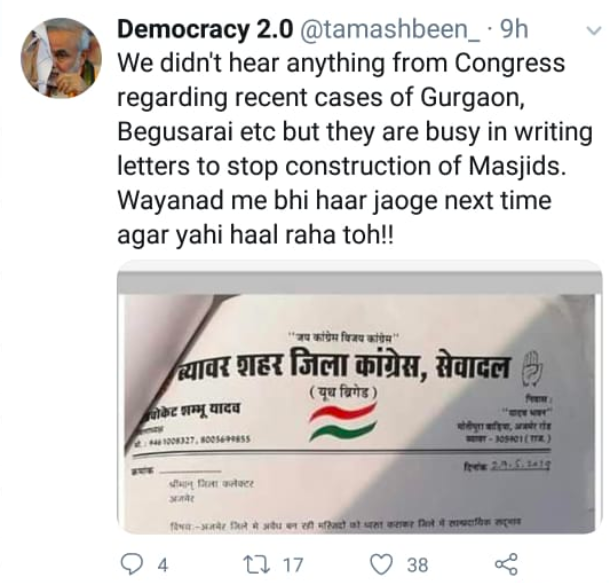This screenshot has height=583, width=612.
Task: Click the tricolor flag graphic in letter
Action: [x=343, y=422]
